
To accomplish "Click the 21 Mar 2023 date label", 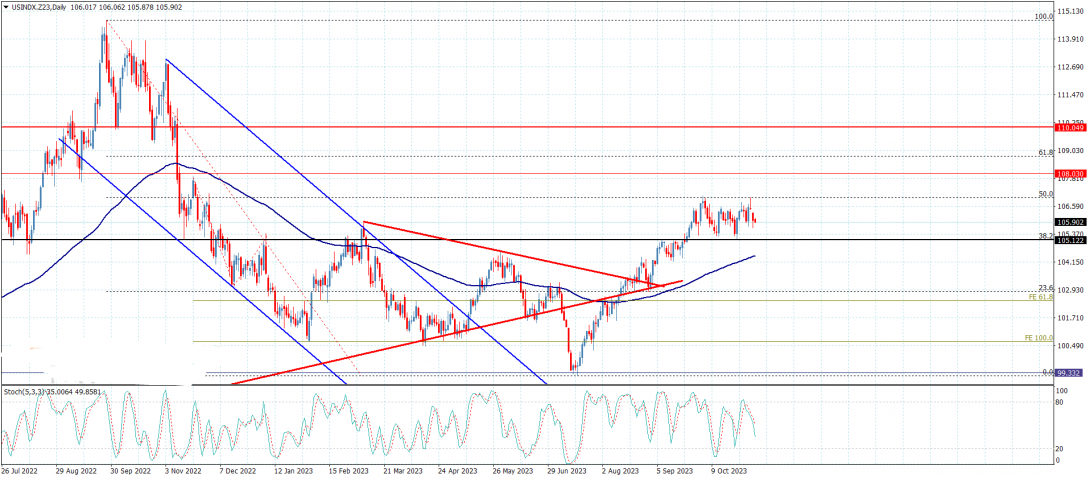I will point(405,471).
